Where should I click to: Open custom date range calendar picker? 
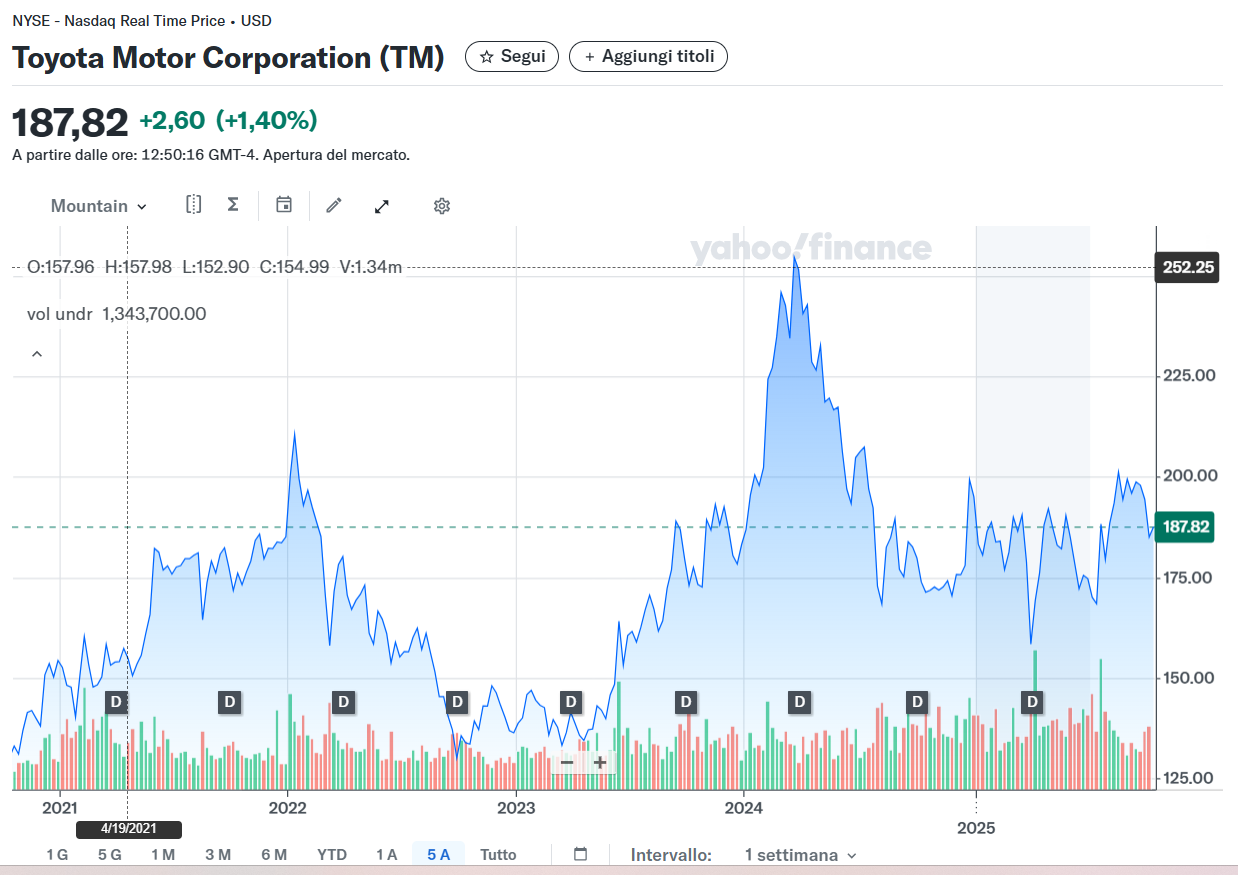tap(580, 854)
